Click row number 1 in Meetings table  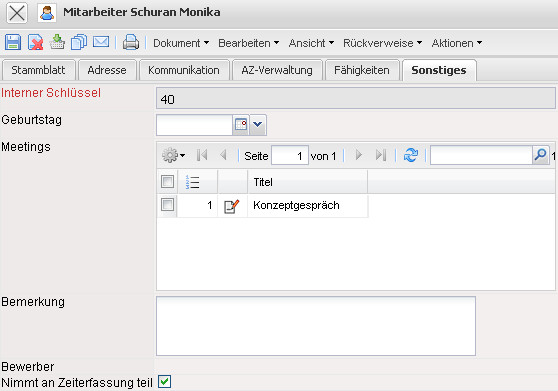(210, 205)
